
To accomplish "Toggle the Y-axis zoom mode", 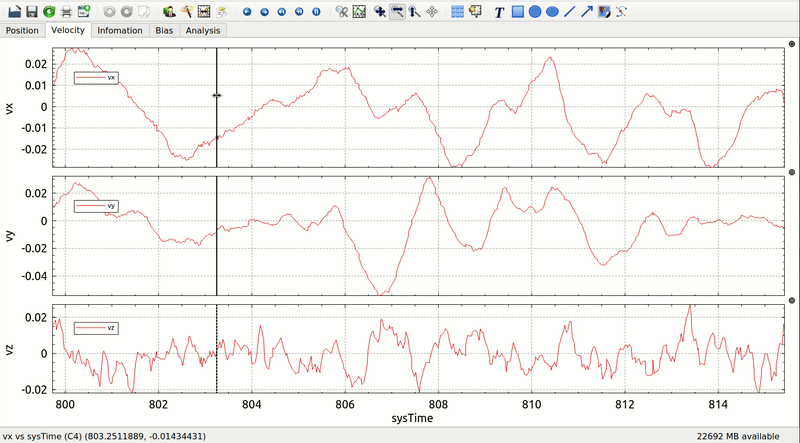I will [x=413, y=12].
